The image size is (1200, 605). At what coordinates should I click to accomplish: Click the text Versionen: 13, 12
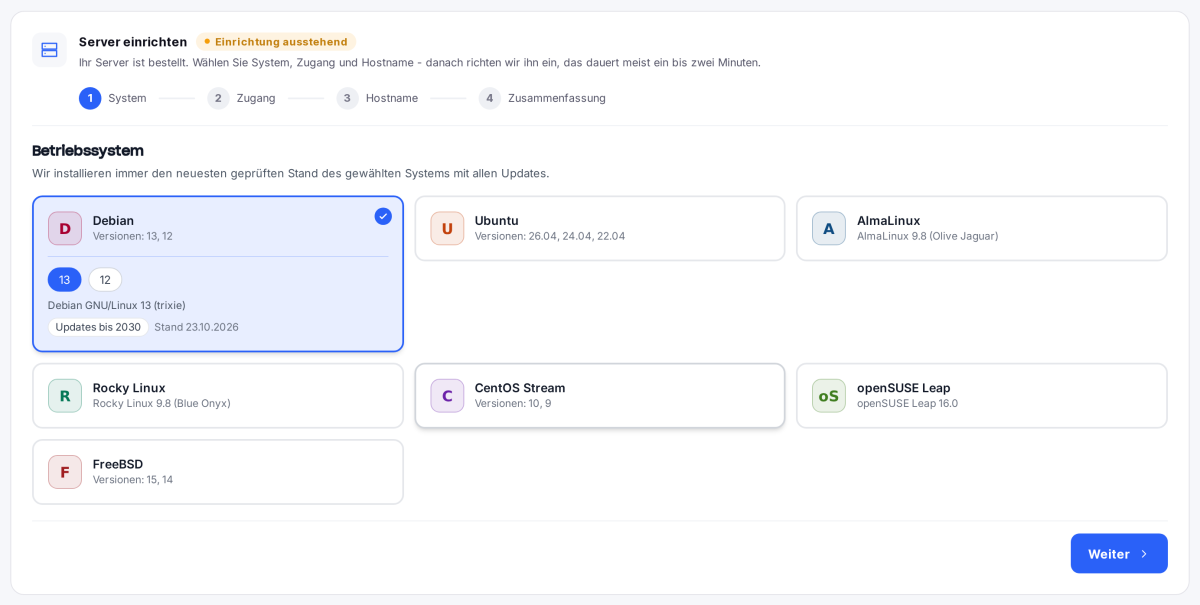[x=133, y=236]
